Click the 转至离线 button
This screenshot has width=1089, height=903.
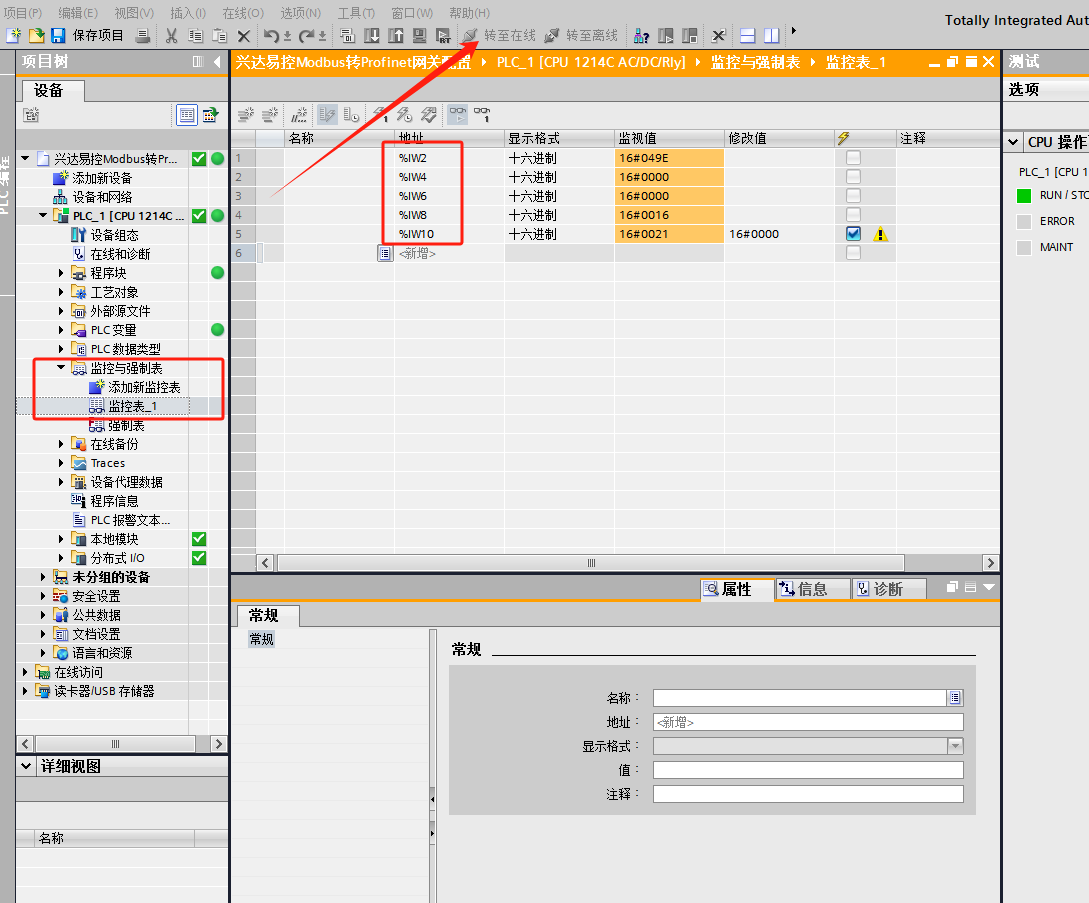tap(582, 35)
